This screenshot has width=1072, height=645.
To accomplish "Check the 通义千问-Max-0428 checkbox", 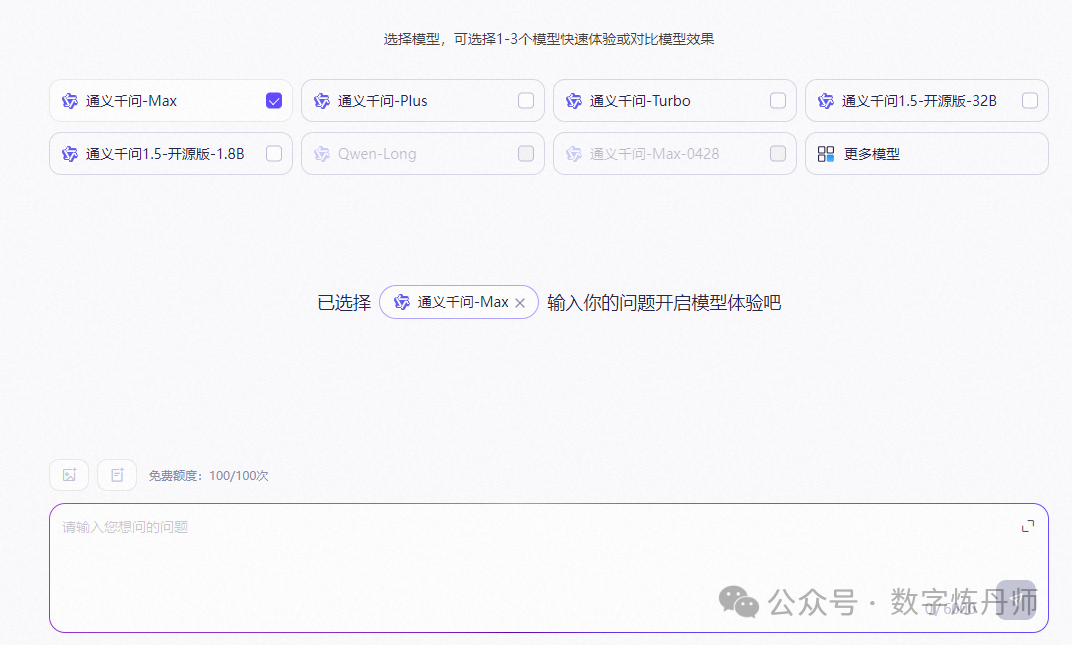I will tap(778, 153).
